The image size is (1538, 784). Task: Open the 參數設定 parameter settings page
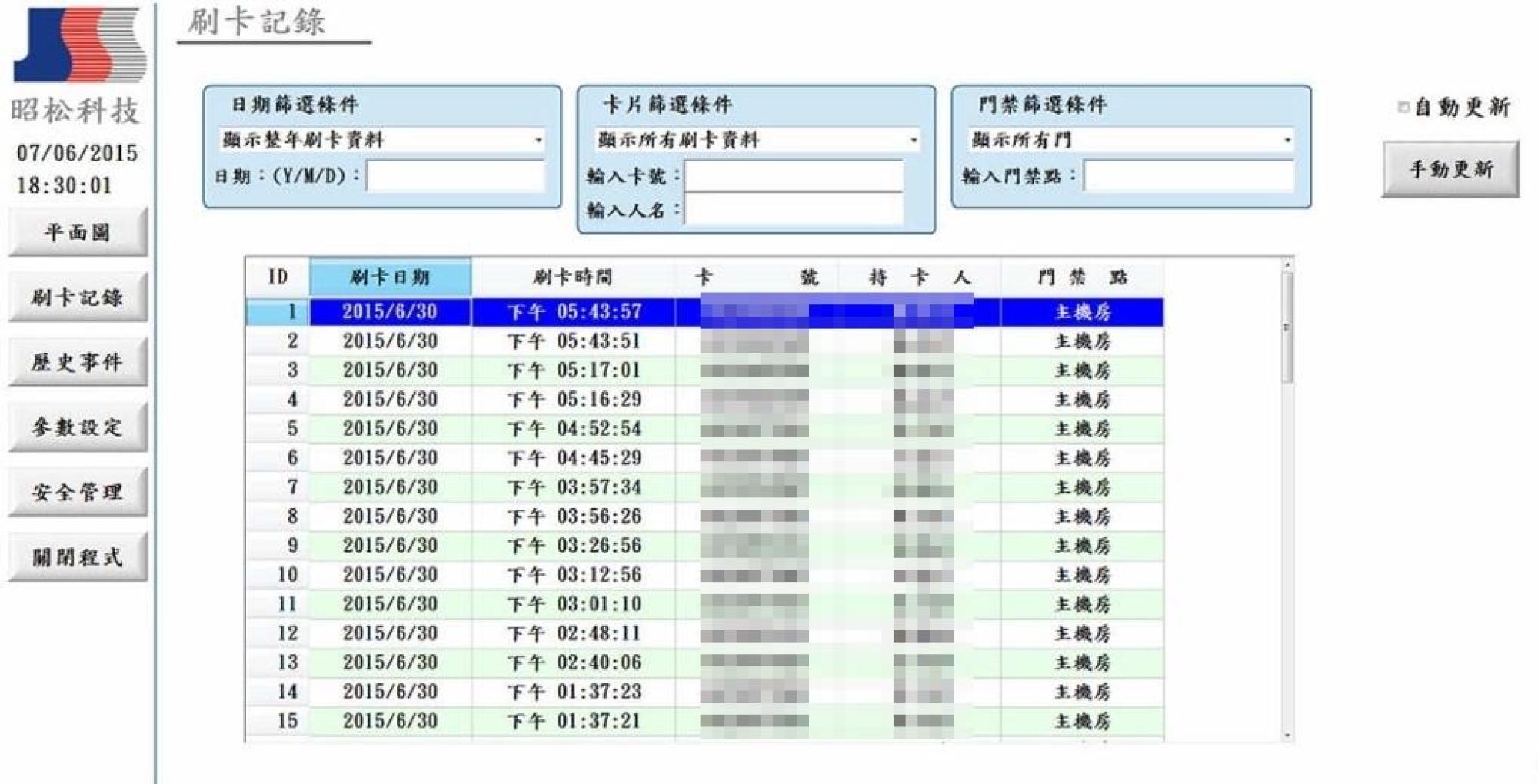point(78,427)
